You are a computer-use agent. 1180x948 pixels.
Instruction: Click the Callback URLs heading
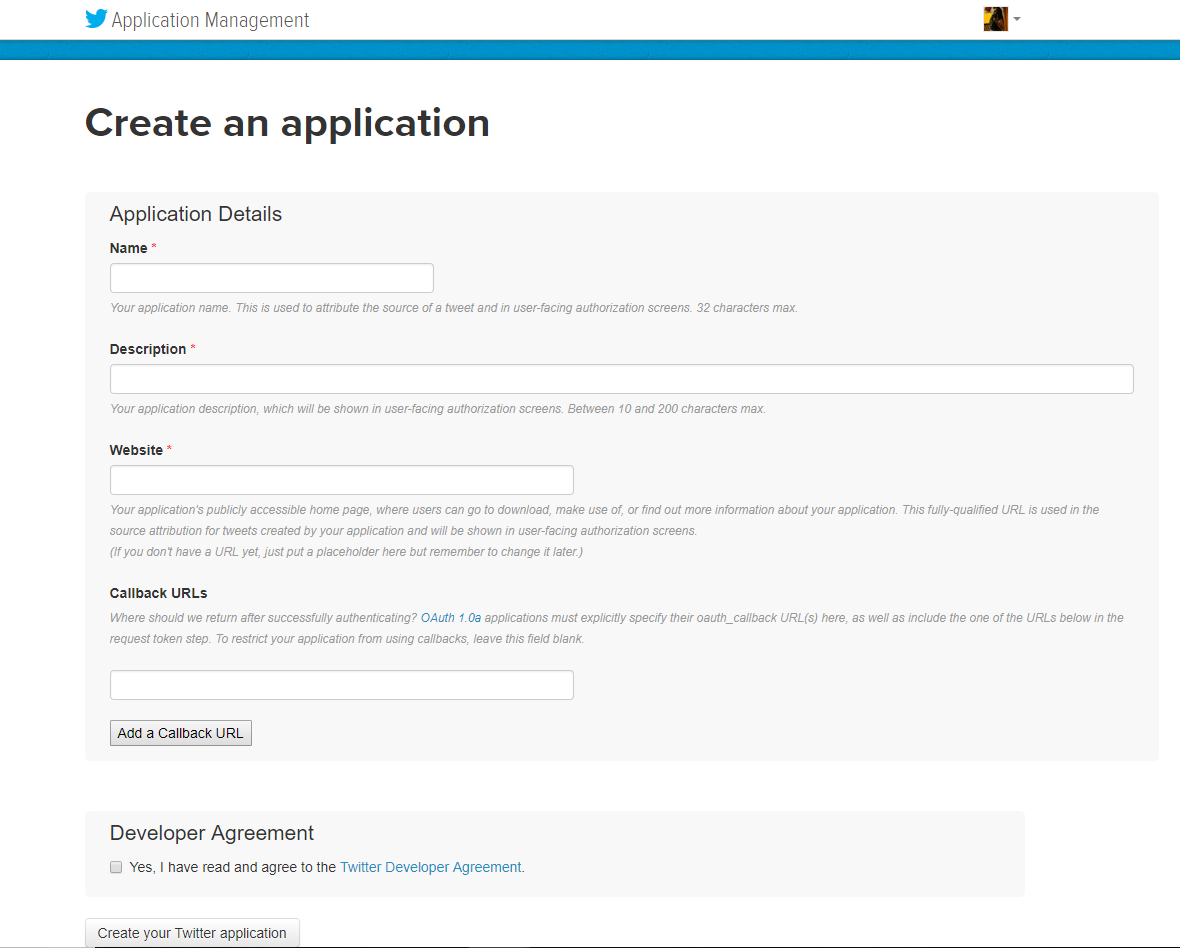(x=158, y=593)
